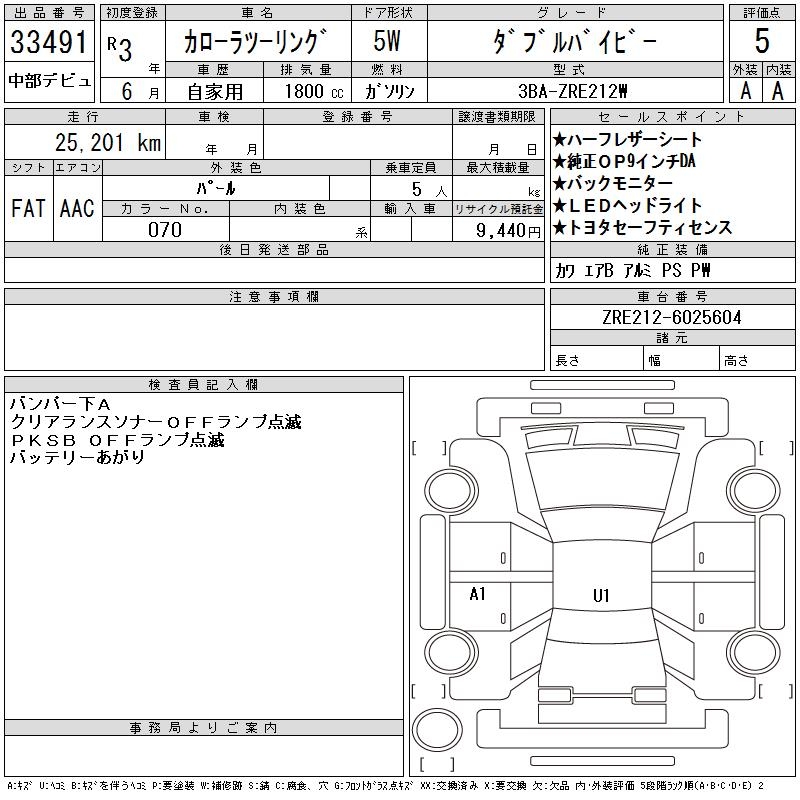Select 検査員記入欄 header
This screenshot has height=800, width=800.
204,384
